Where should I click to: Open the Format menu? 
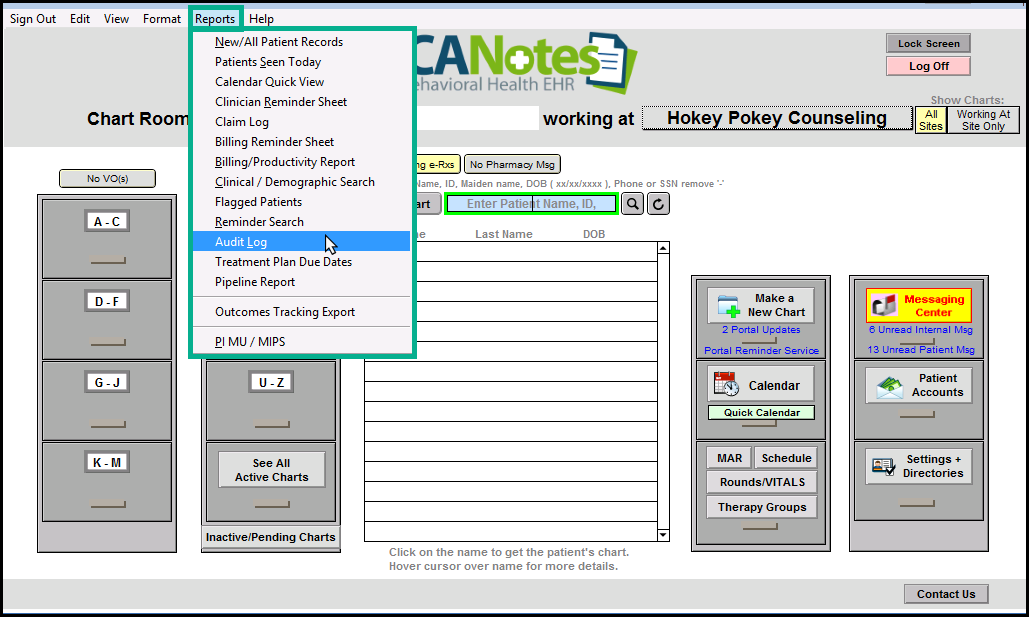[162, 19]
